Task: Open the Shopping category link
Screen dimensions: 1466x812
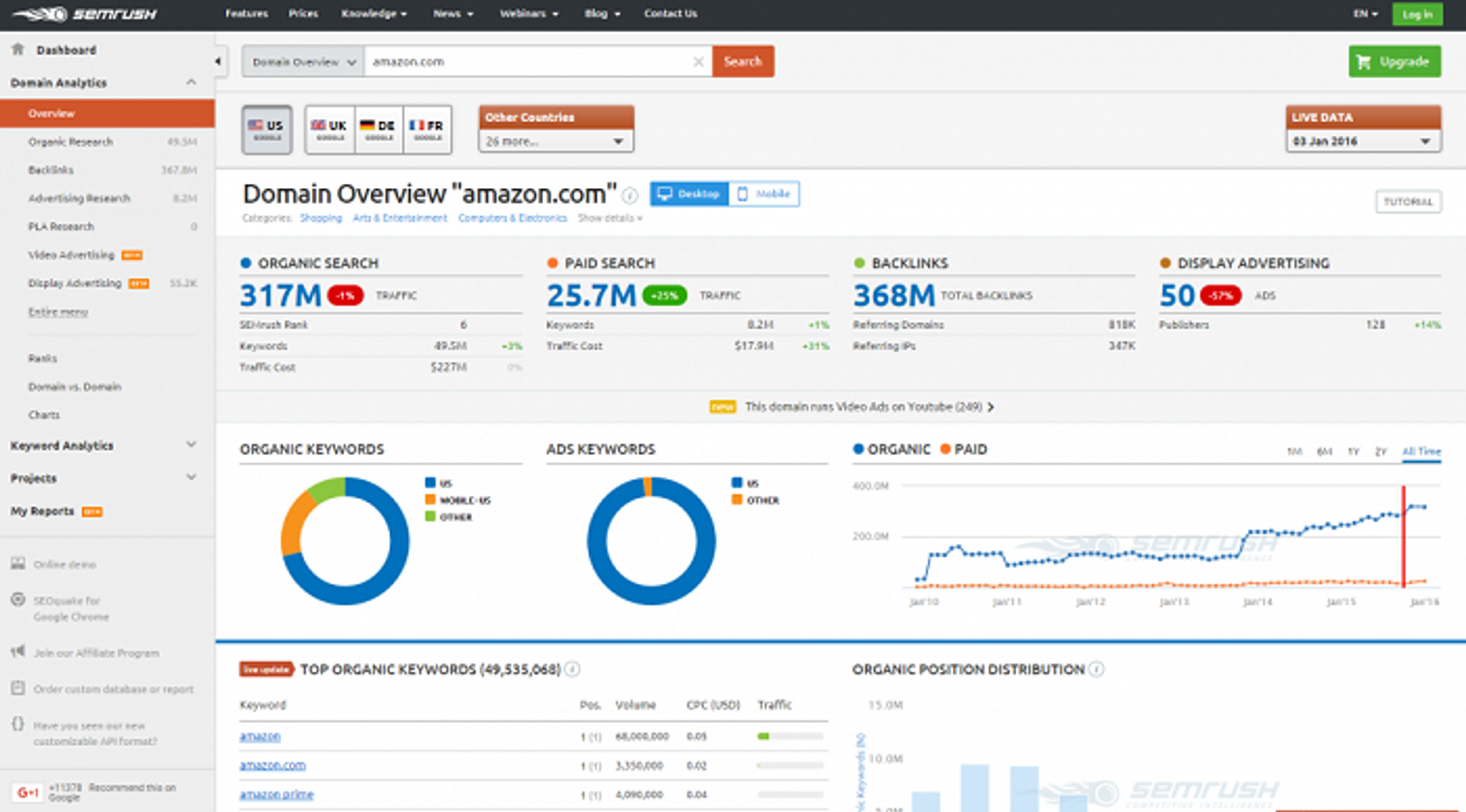Action: tap(321, 218)
